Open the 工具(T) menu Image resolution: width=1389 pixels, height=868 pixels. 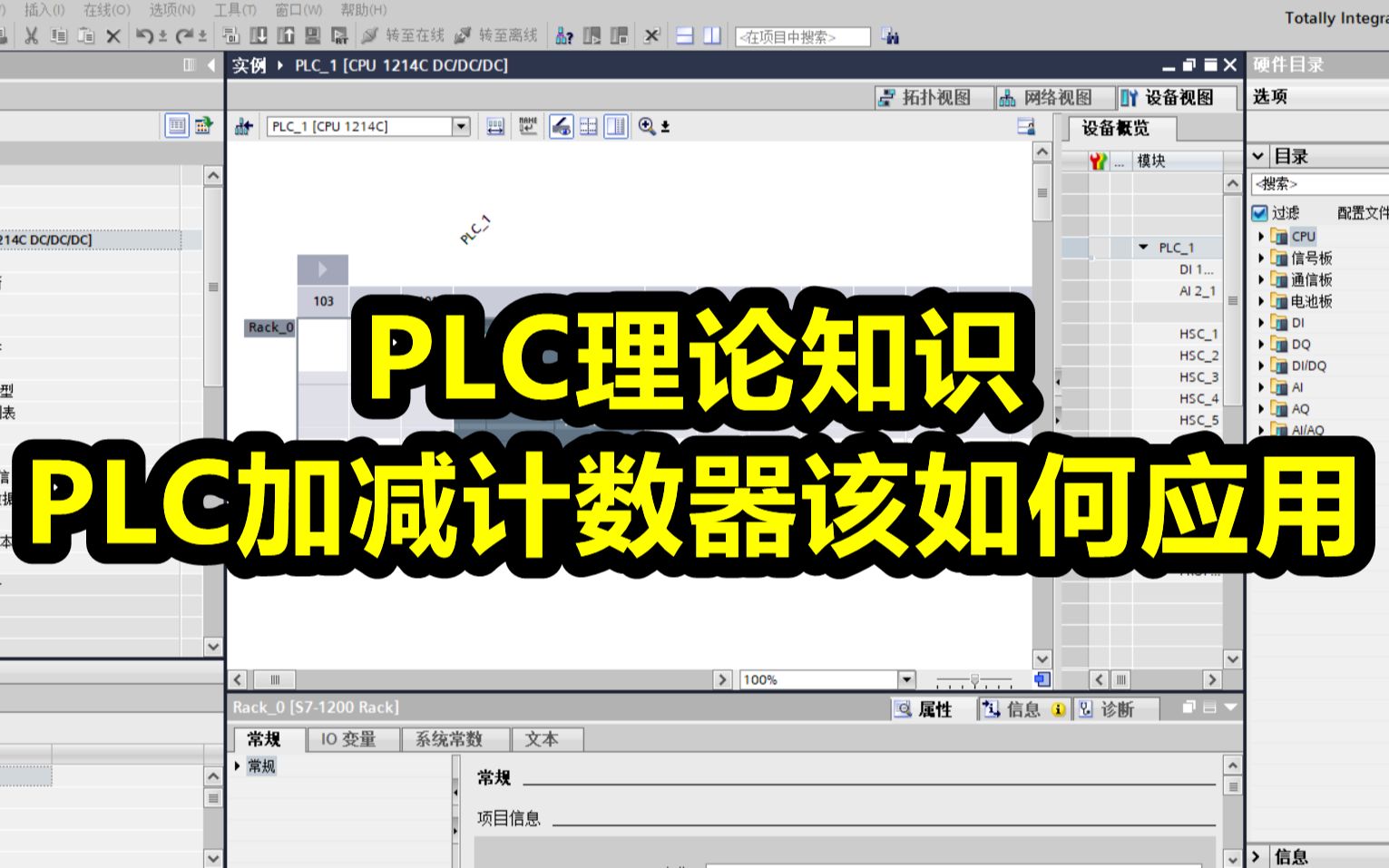235,10
